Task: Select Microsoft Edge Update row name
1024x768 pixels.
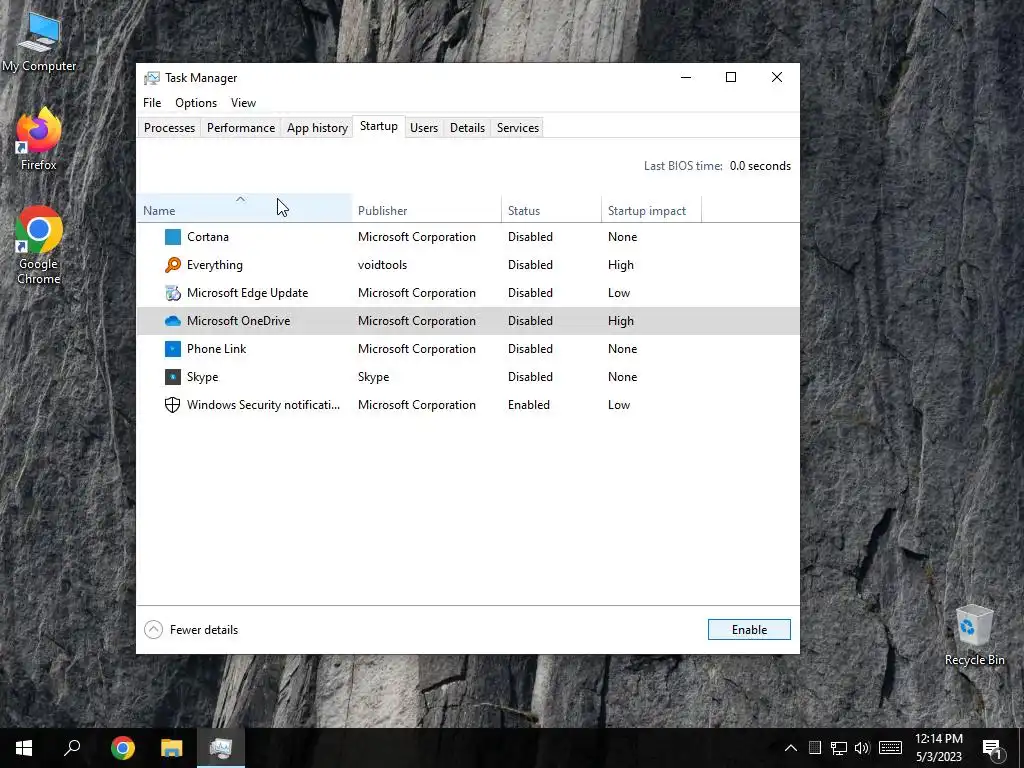Action: tap(248, 293)
